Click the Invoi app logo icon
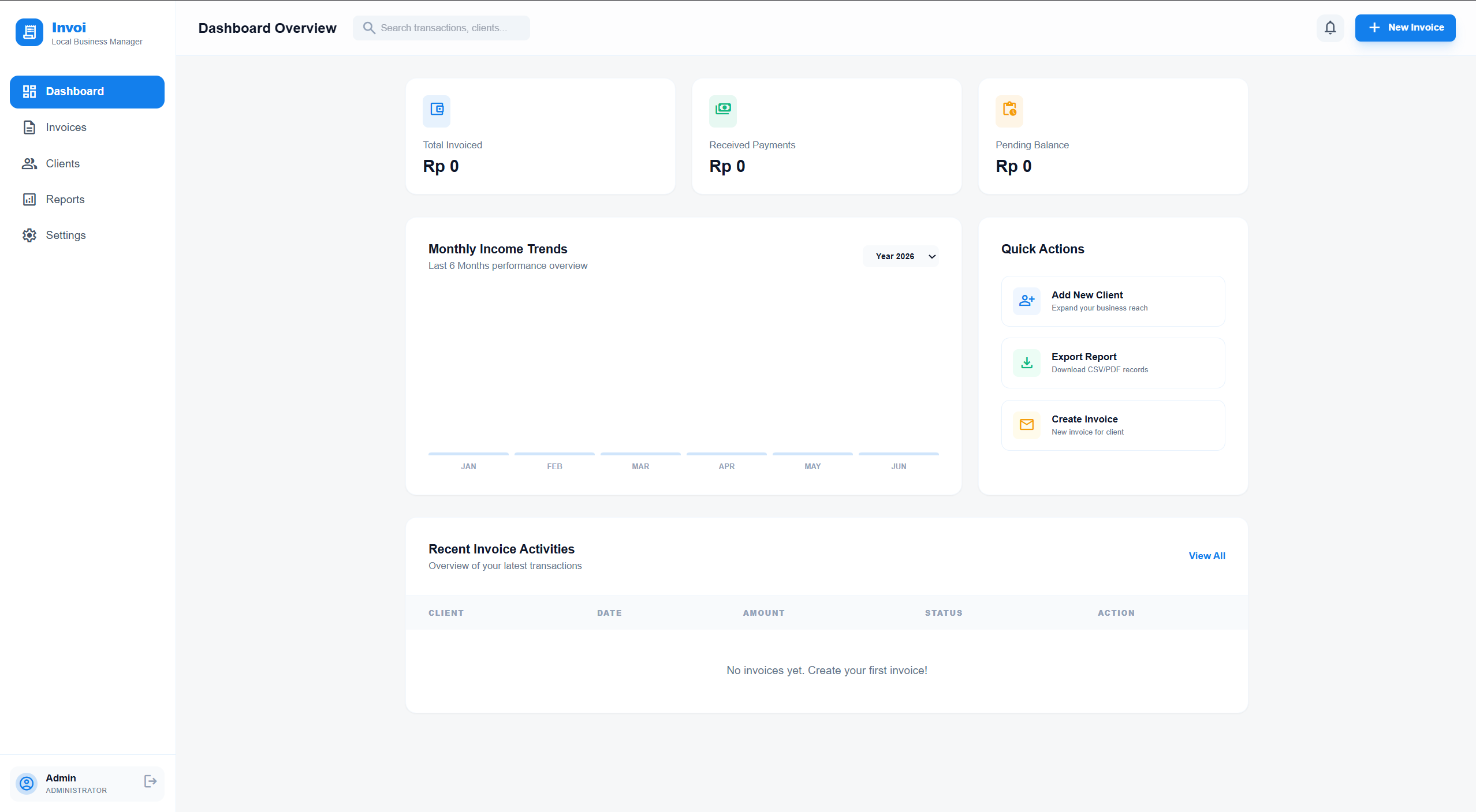 (x=29, y=32)
